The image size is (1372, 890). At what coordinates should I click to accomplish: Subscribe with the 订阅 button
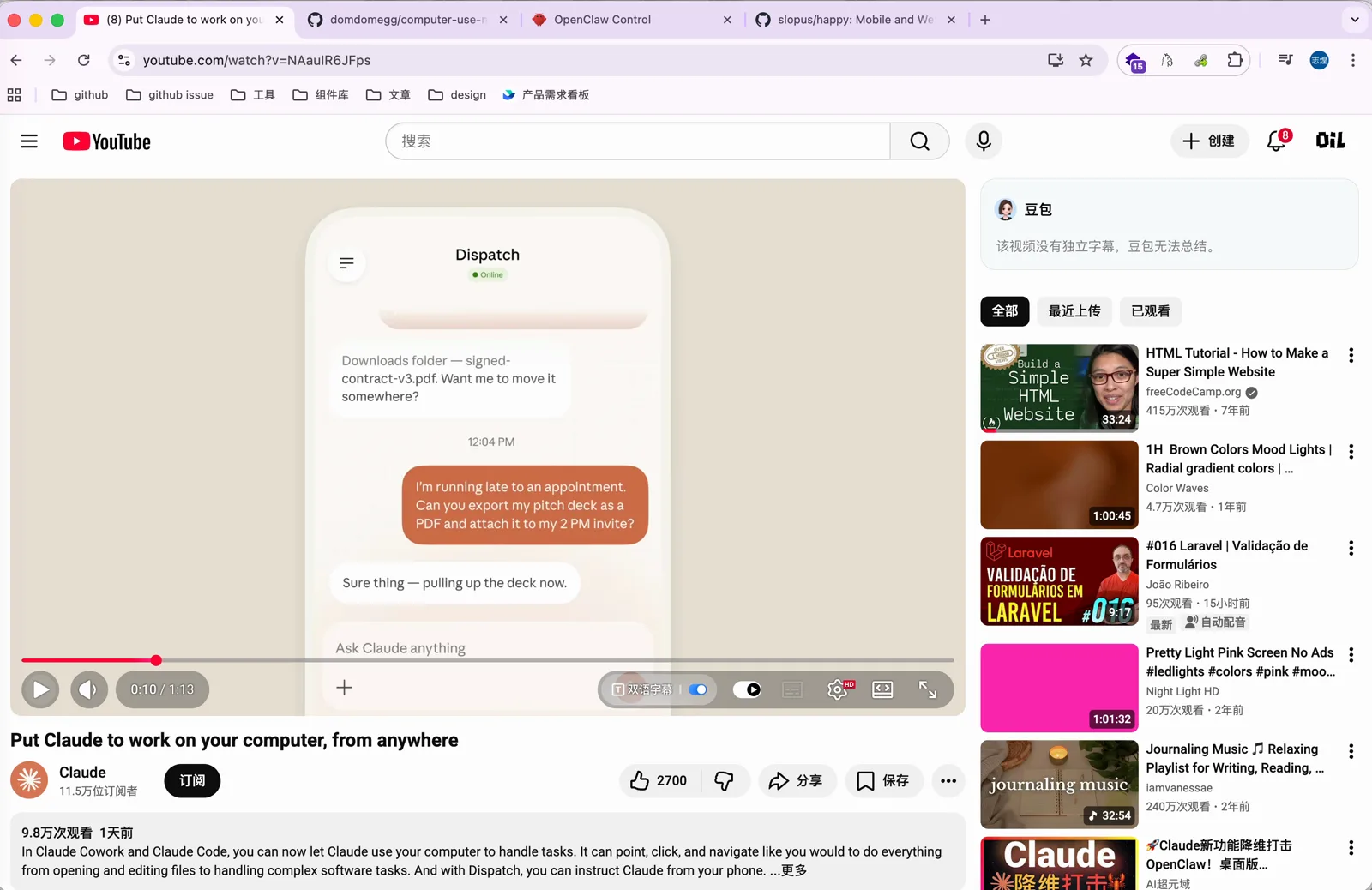click(x=192, y=780)
